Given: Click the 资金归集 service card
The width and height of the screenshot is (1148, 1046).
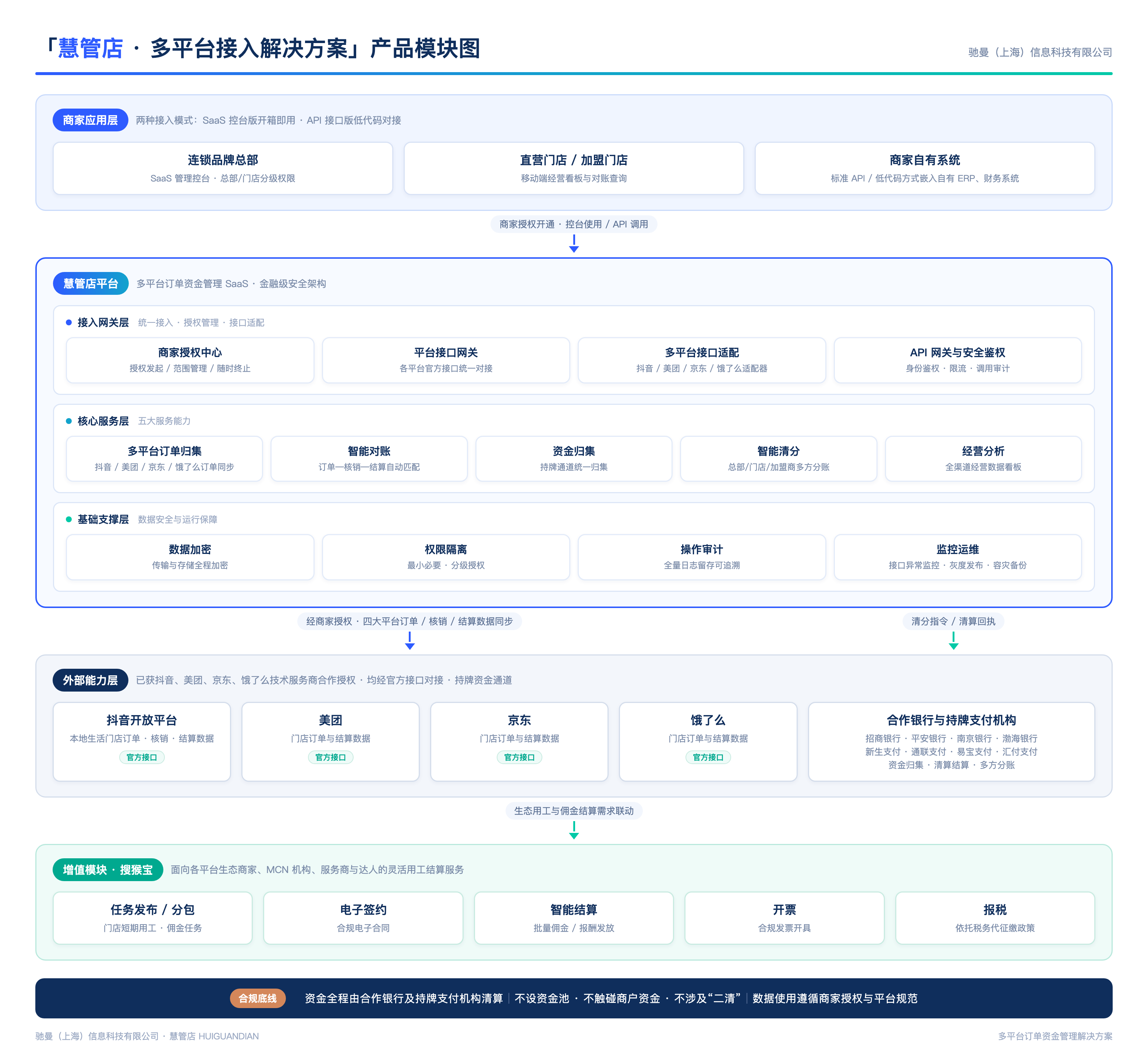Looking at the screenshot, I should point(573,459).
